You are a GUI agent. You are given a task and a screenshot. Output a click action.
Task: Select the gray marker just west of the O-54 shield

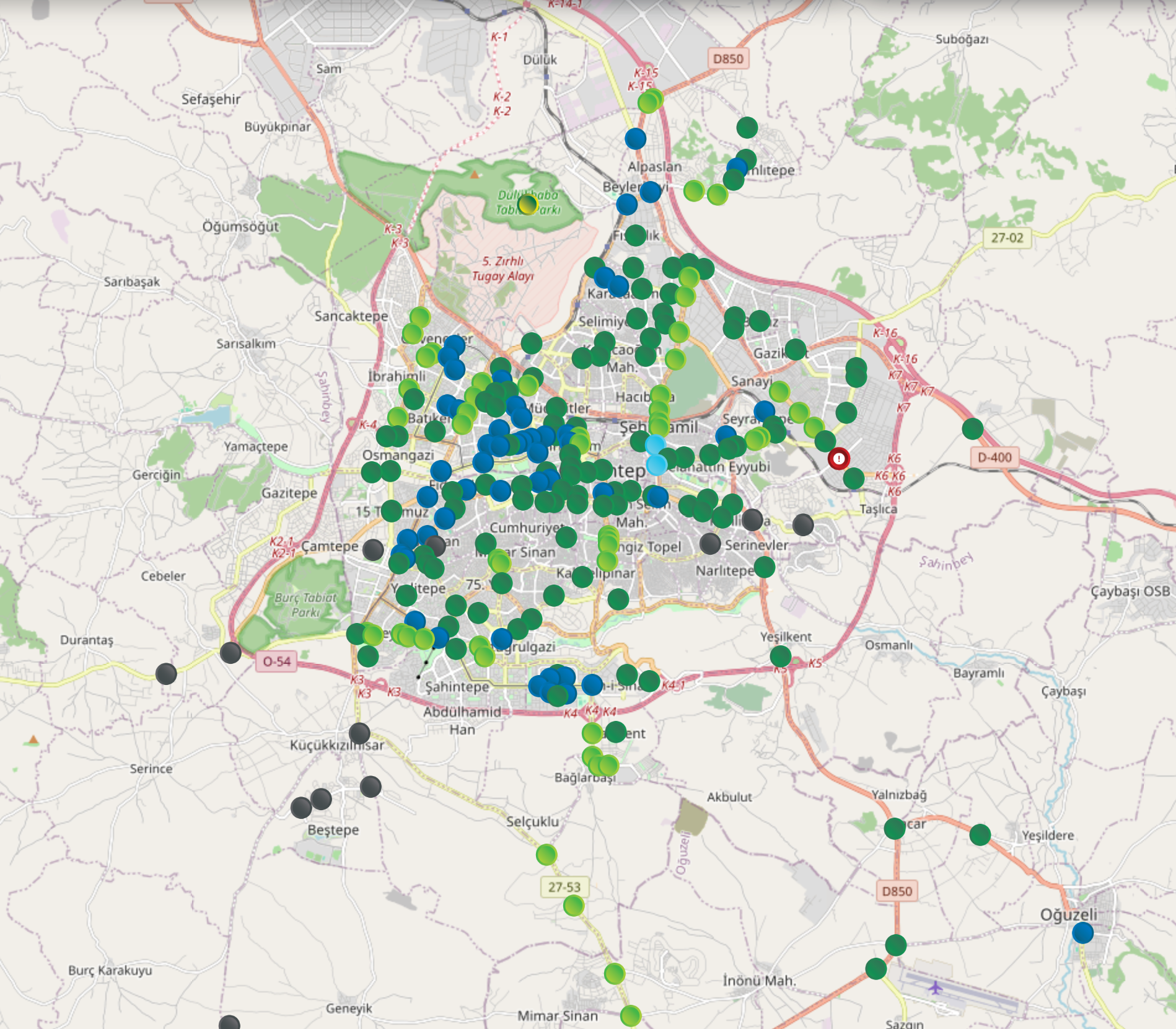coord(230,653)
